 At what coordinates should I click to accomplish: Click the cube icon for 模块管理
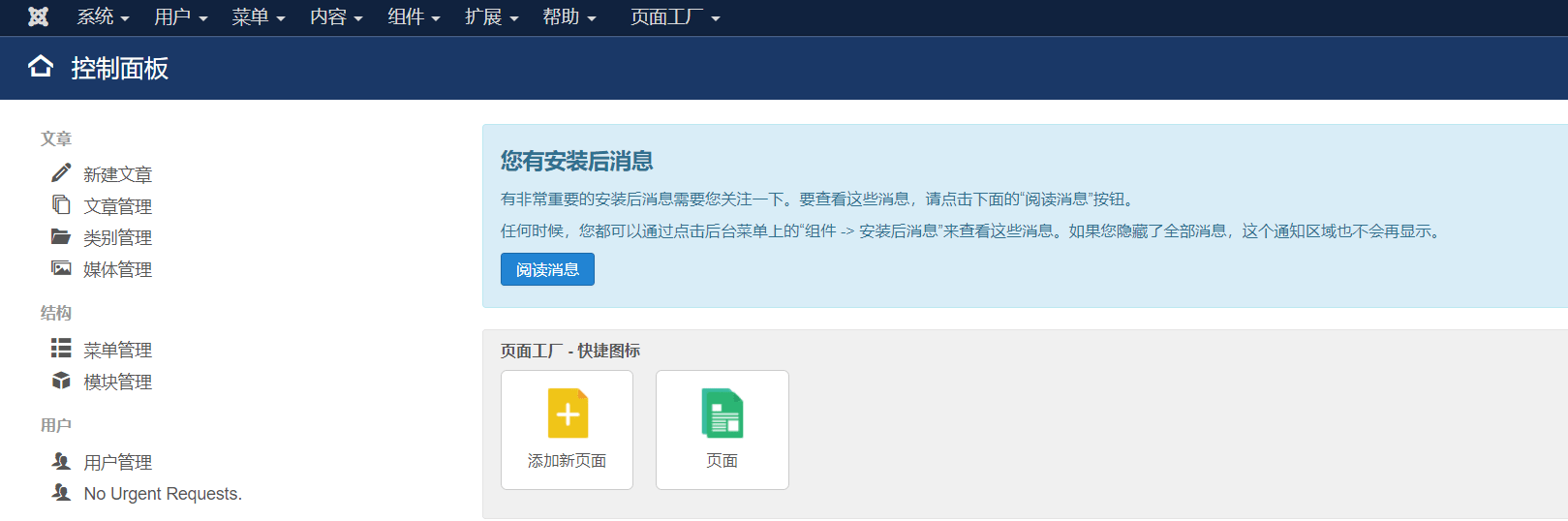(61, 381)
